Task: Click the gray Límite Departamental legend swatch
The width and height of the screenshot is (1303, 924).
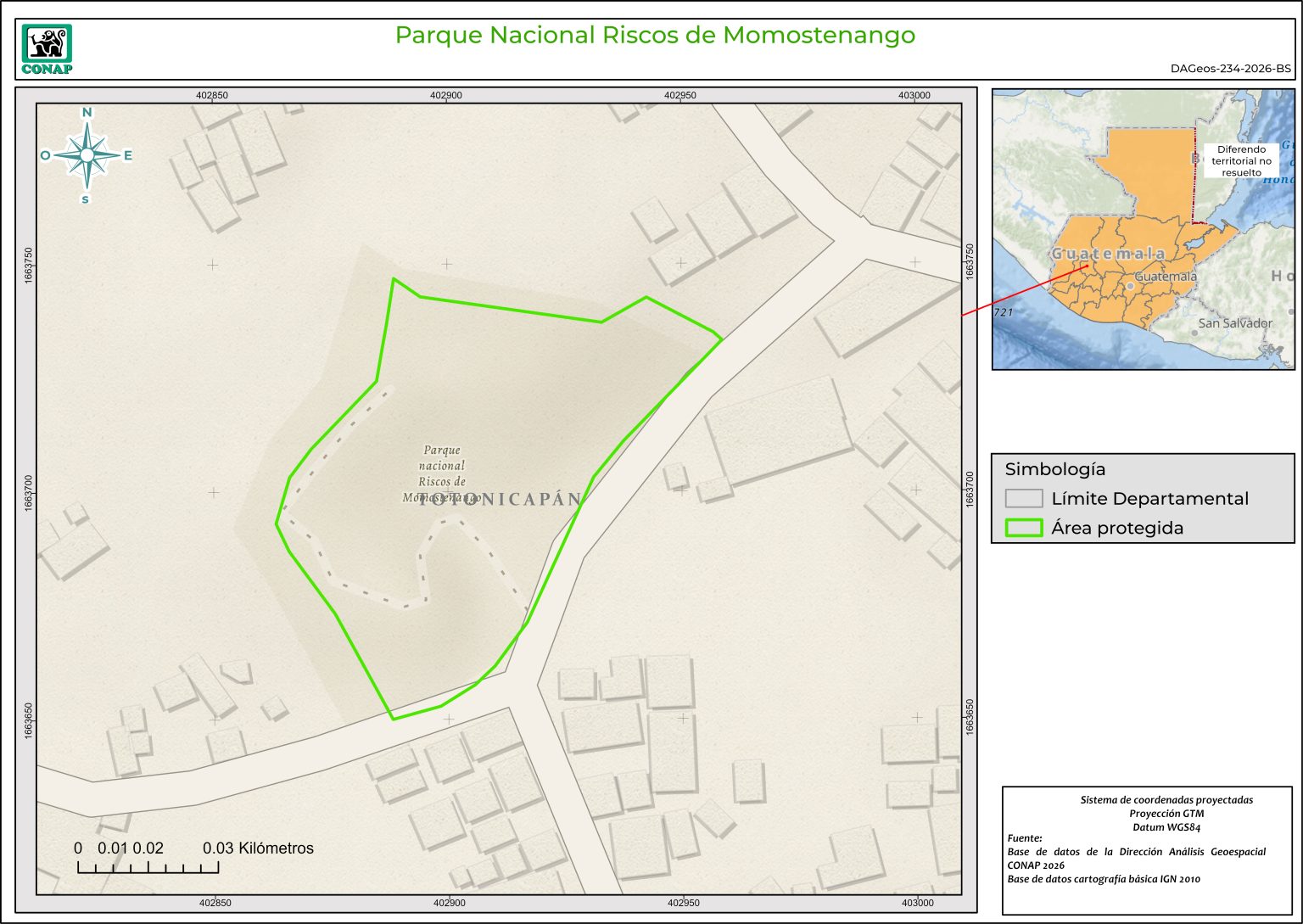Action: 1023,498
